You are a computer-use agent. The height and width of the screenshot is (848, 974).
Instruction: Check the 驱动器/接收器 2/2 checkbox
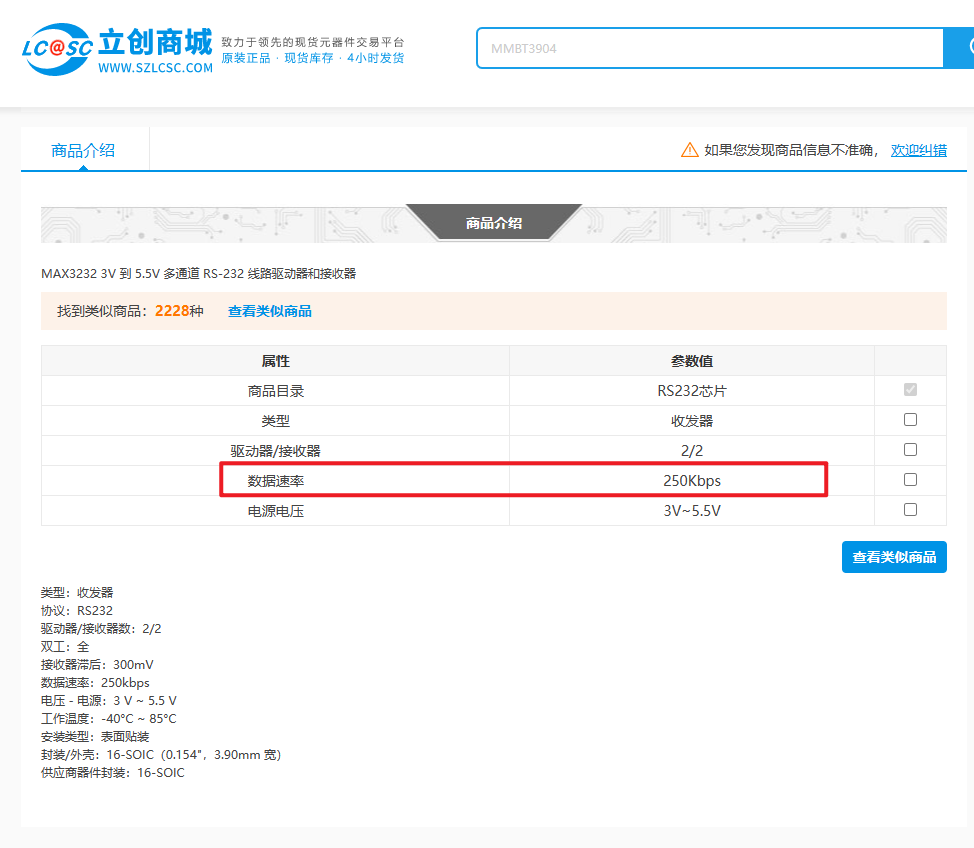[910, 450]
